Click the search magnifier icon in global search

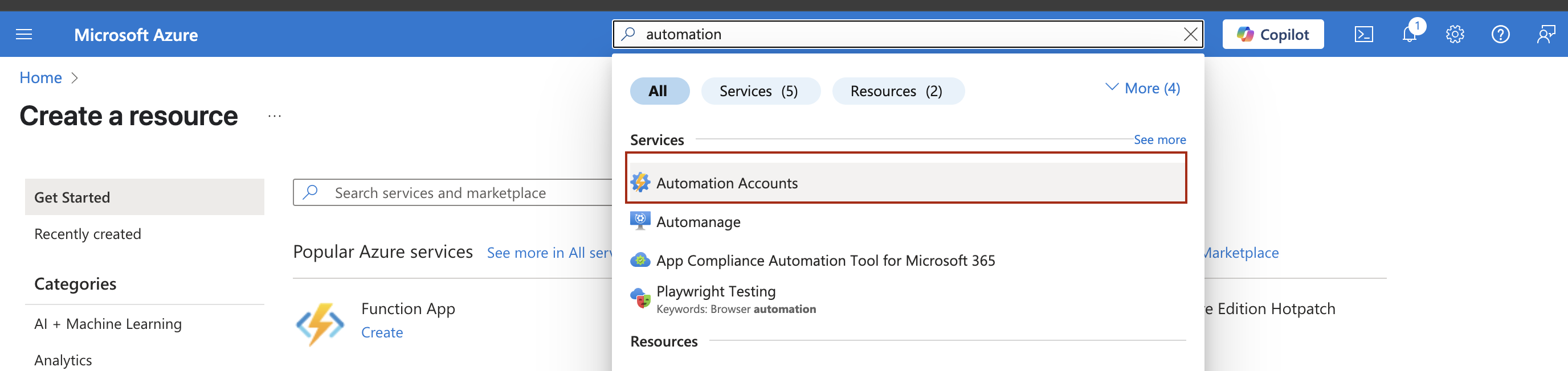[x=628, y=34]
